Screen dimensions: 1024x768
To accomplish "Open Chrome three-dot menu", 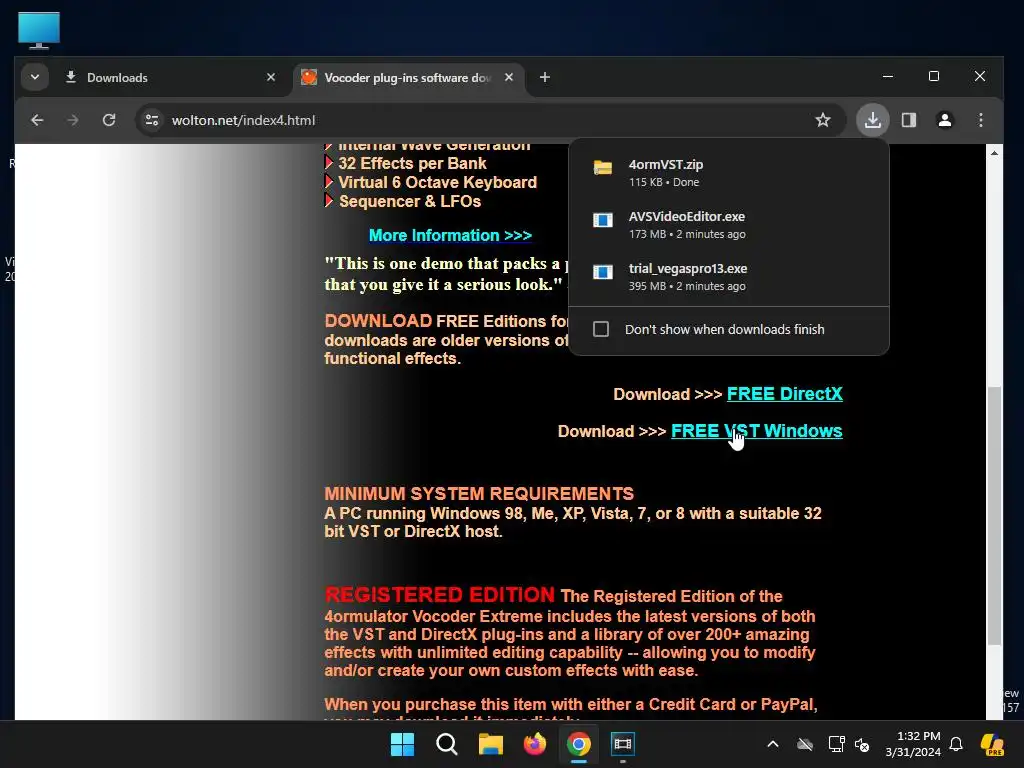I will pyautogui.click(x=981, y=120).
